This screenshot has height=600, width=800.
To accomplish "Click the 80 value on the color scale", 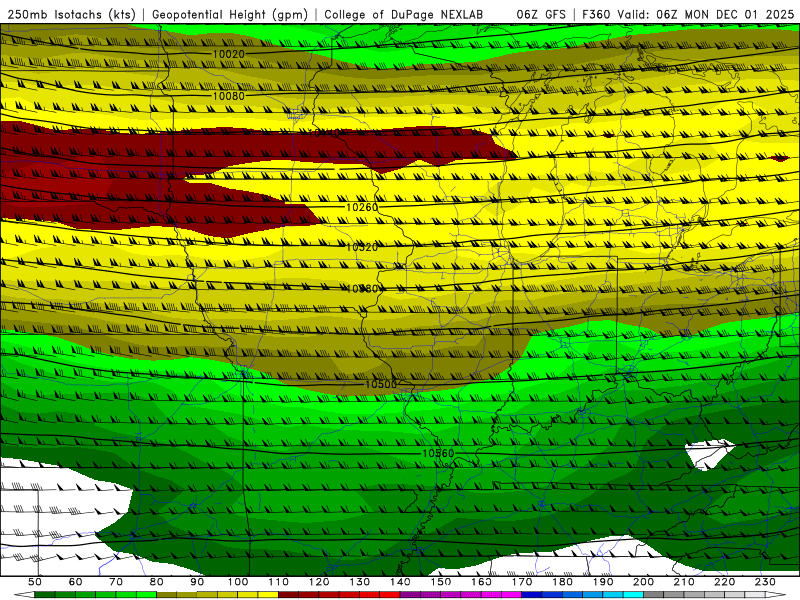I will pyautogui.click(x=156, y=582).
